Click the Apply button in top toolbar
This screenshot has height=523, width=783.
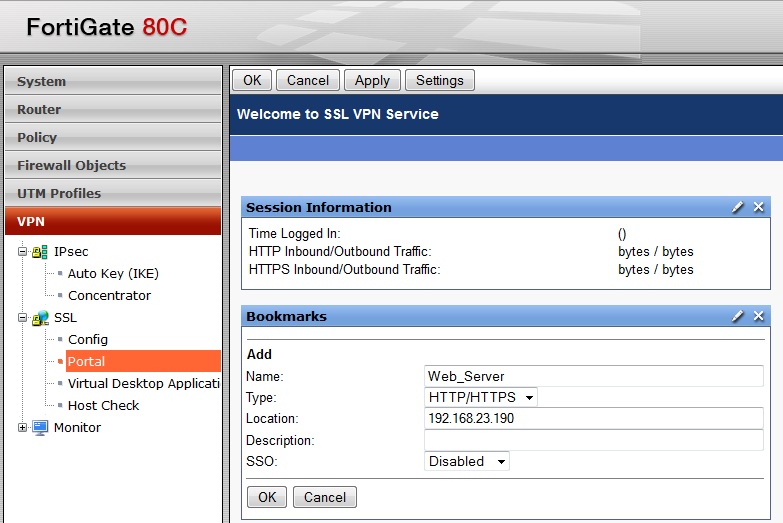point(372,80)
